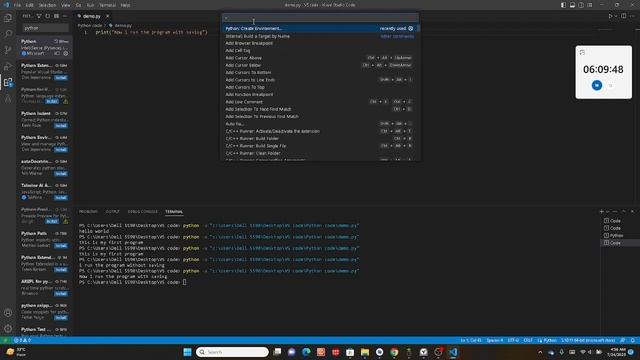Change CRLF line ending in status bar
The width and height of the screenshot is (640, 360).
tap(528, 340)
